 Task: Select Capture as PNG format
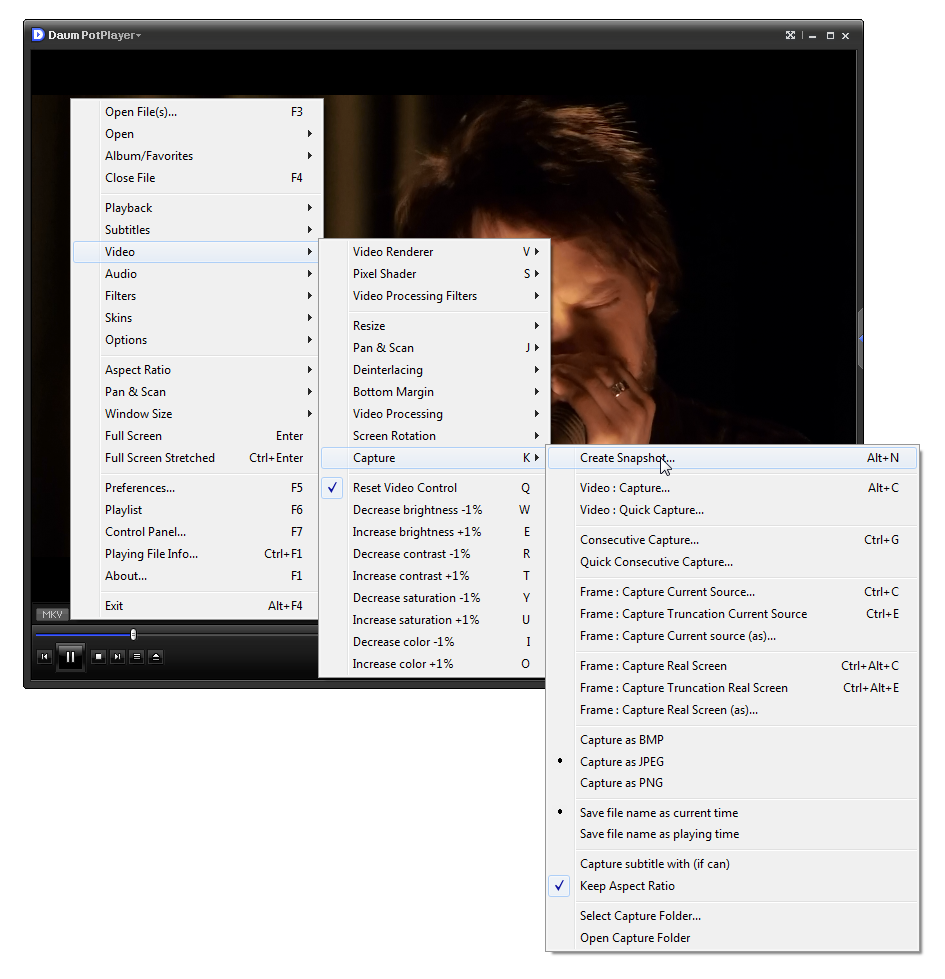click(621, 783)
